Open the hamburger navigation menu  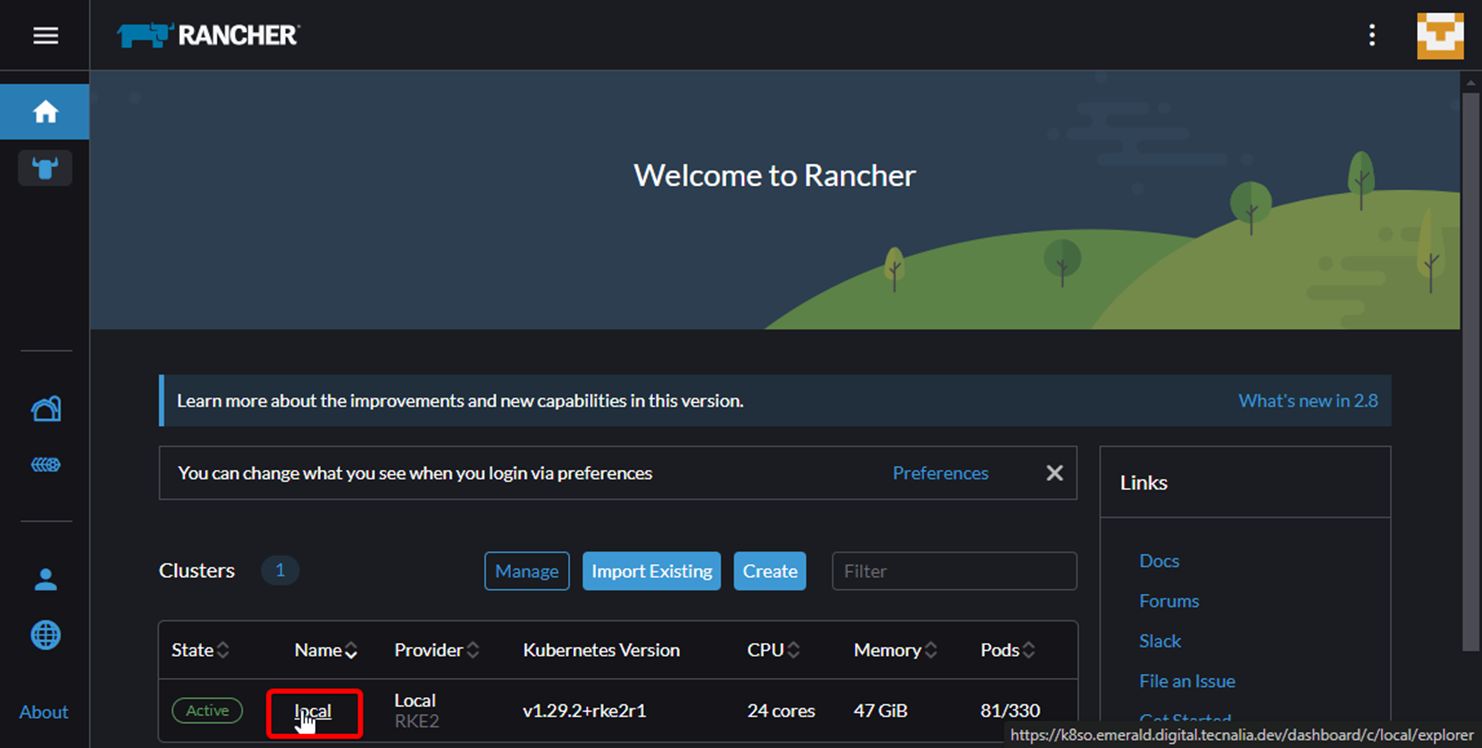click(x=45, y=36)
